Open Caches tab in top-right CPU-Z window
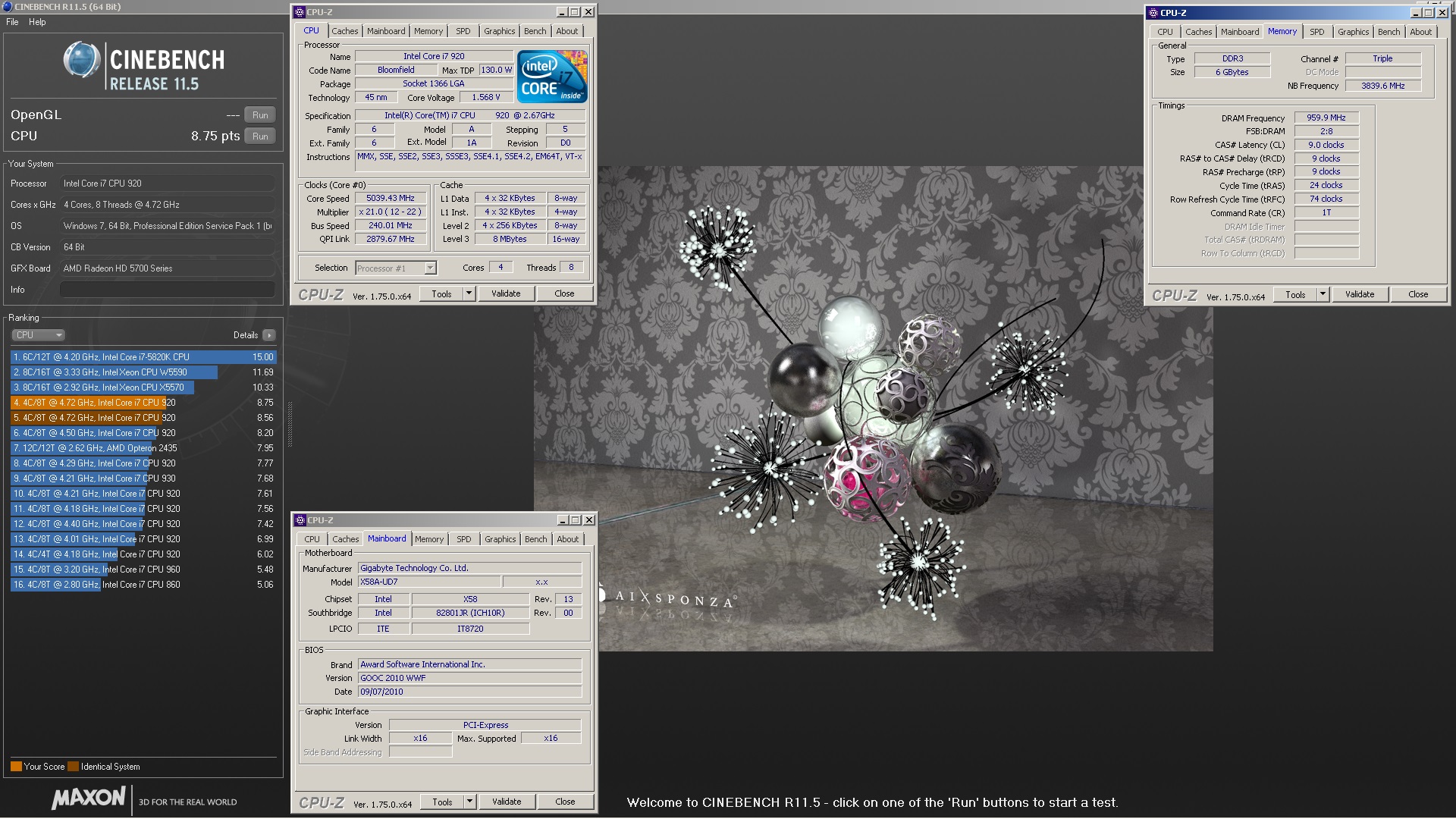 click(x=1199, y=32)
